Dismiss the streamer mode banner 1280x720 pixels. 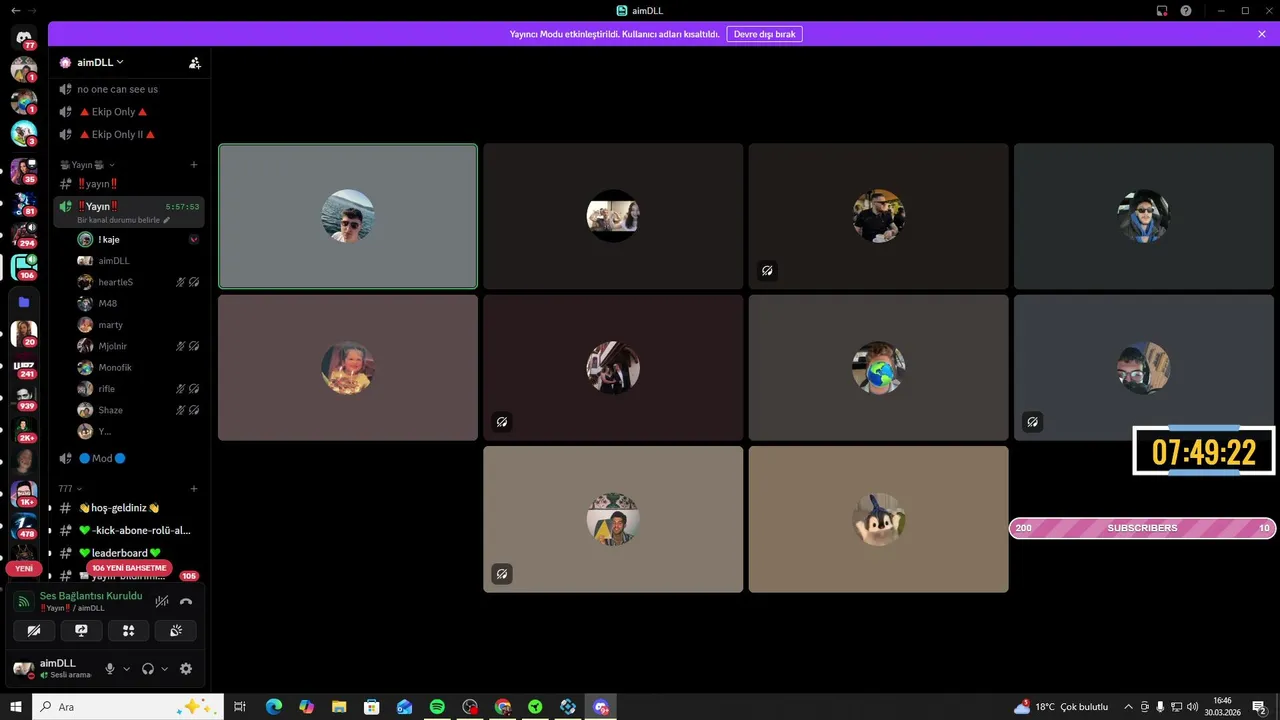[1262, 34]
